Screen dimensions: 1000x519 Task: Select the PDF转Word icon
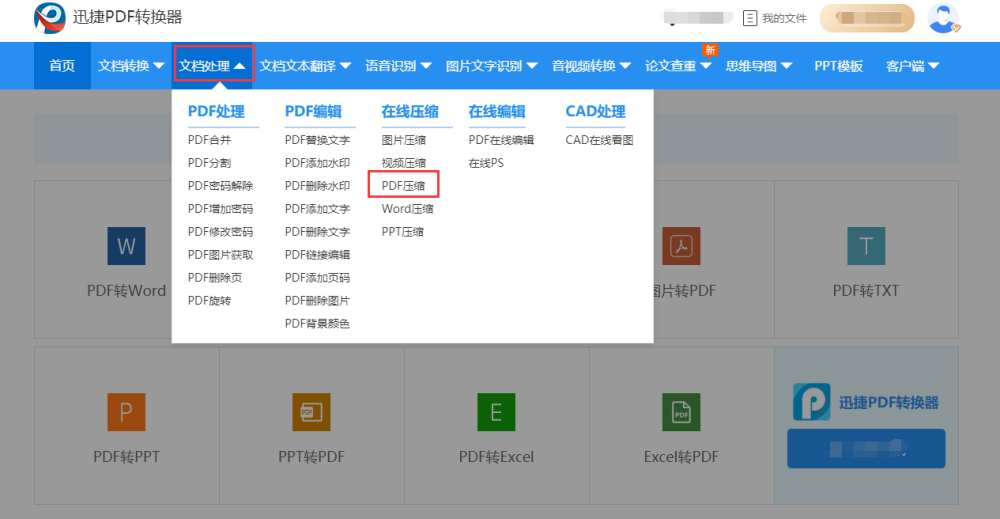pyautogui.click(x=126, y=246)
